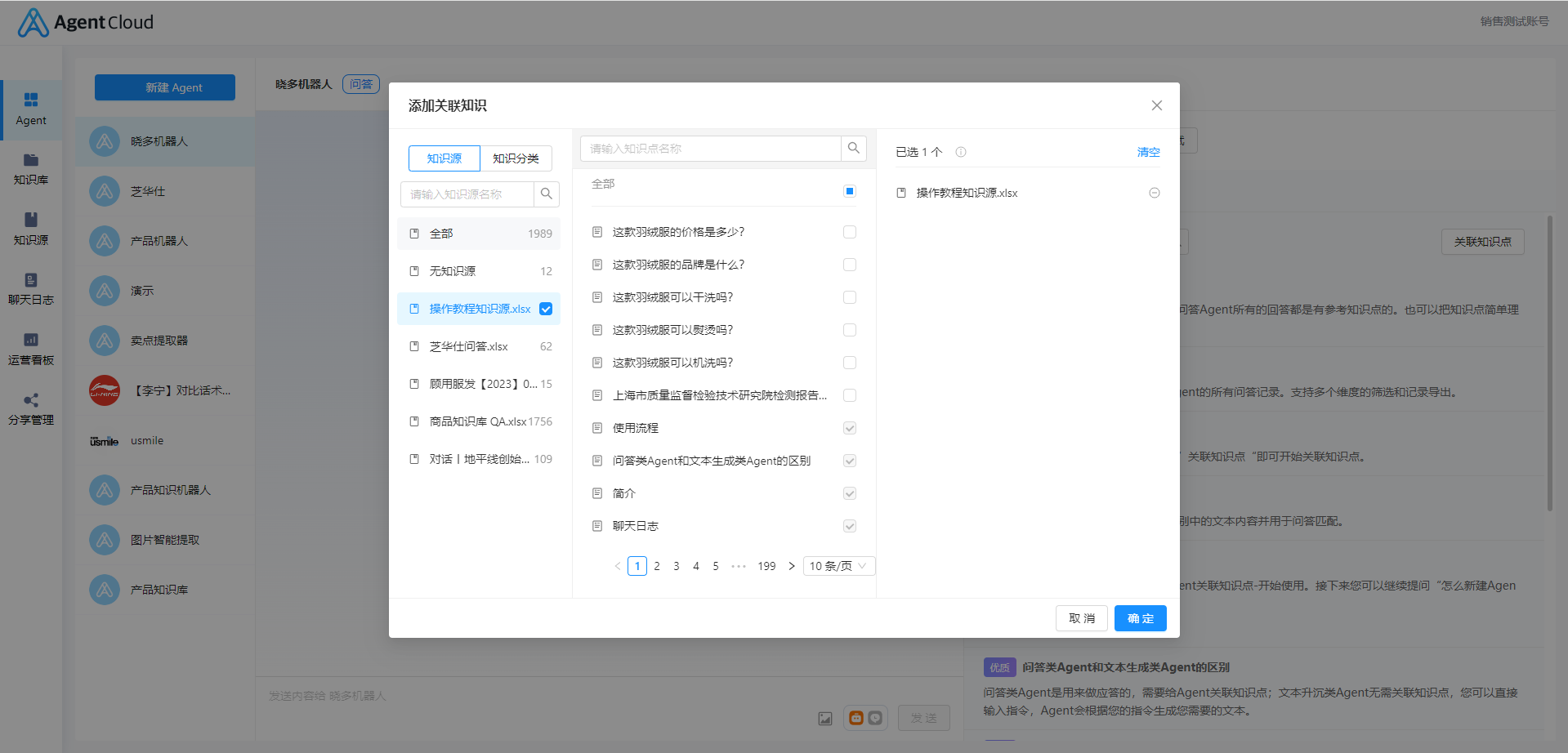Click 取消 button in dialog
This screenshot has width=1568, height=753.
pos(1082,618)
